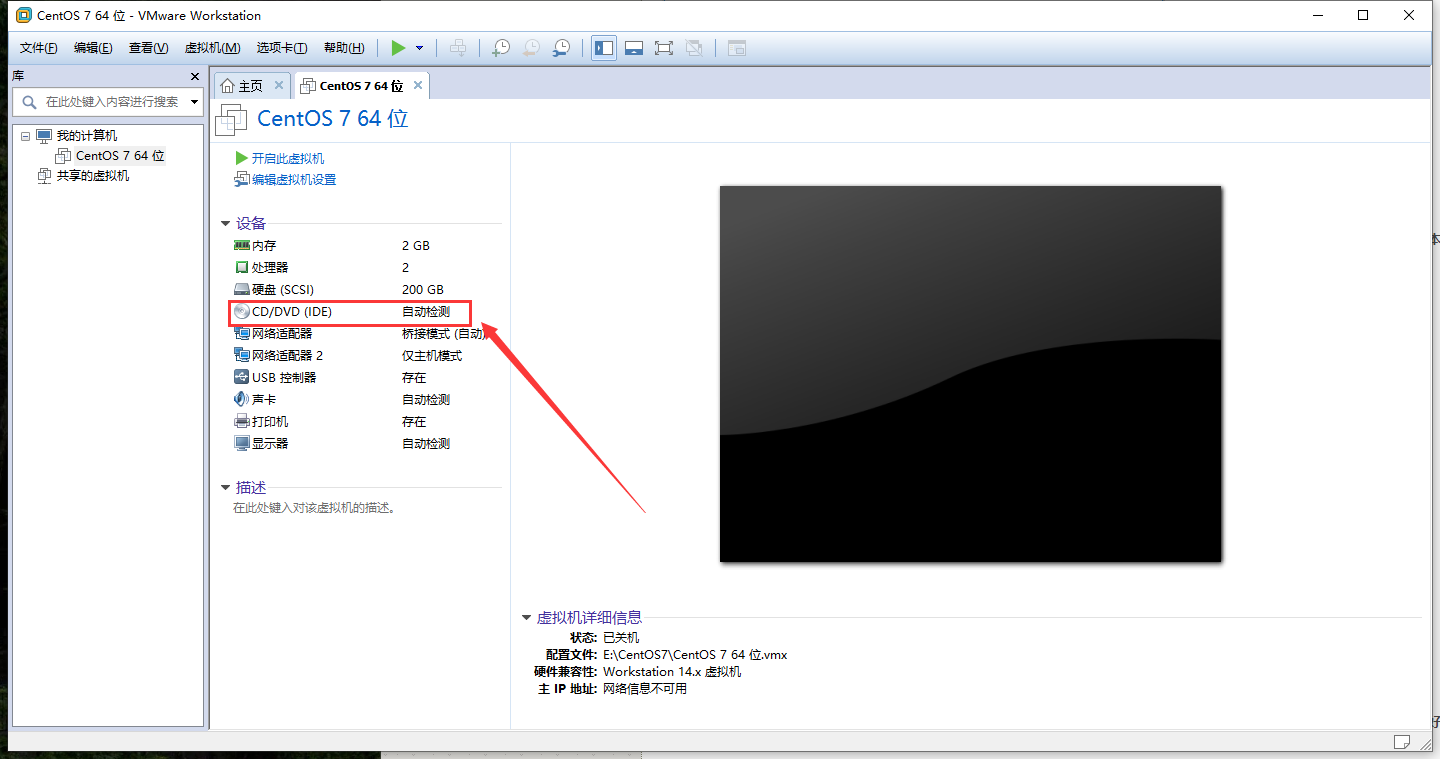Click the Unity mode toolbar icon
Image resolution: width=1440 pixels, height=759 pixels.
pyautogui.click(x=694, y=47)
